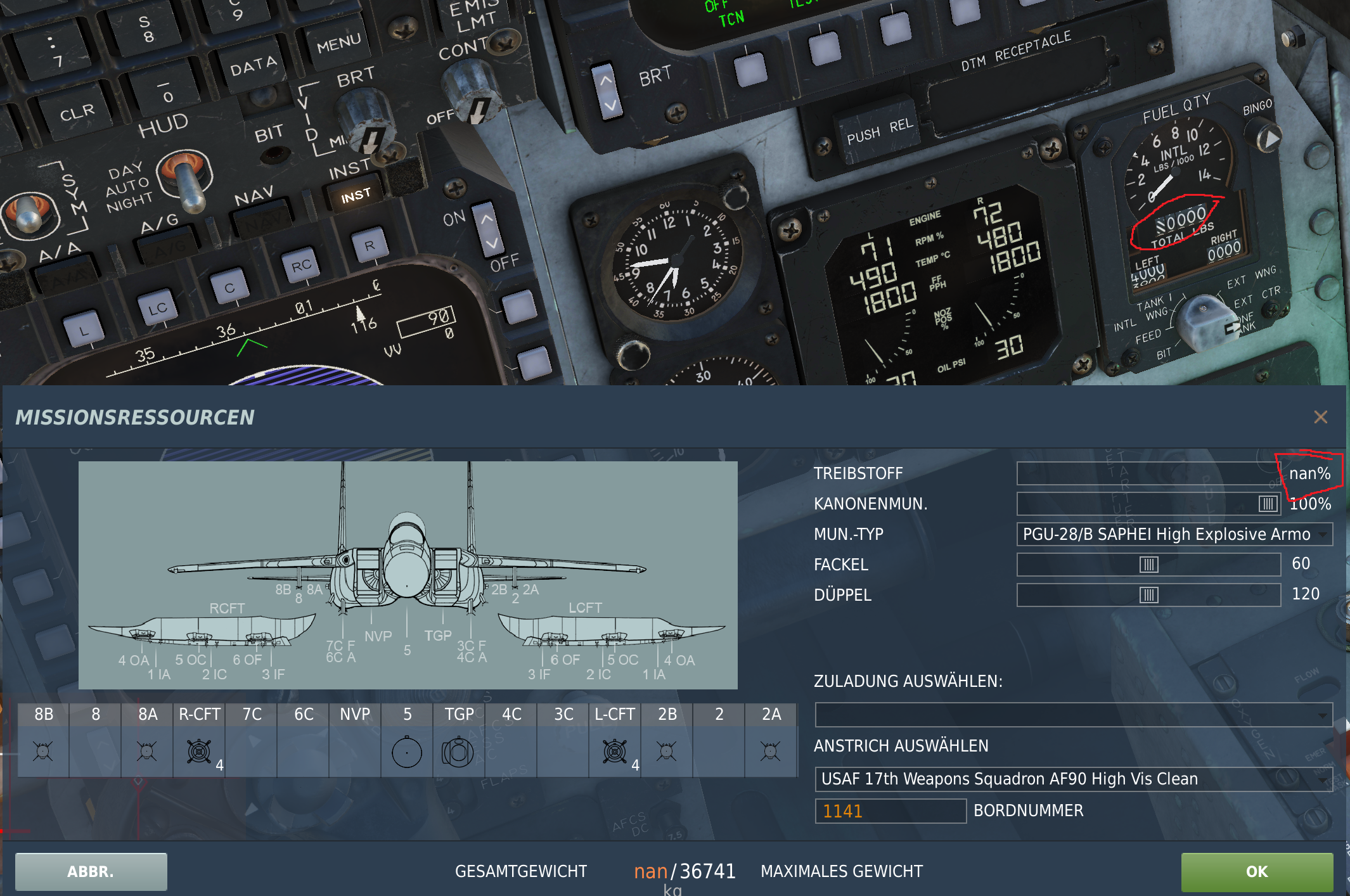Image resolution: width=1350 pixels, height=896 pixels.
Task: Click the empty 4C station slot
Action: (511, 752)
